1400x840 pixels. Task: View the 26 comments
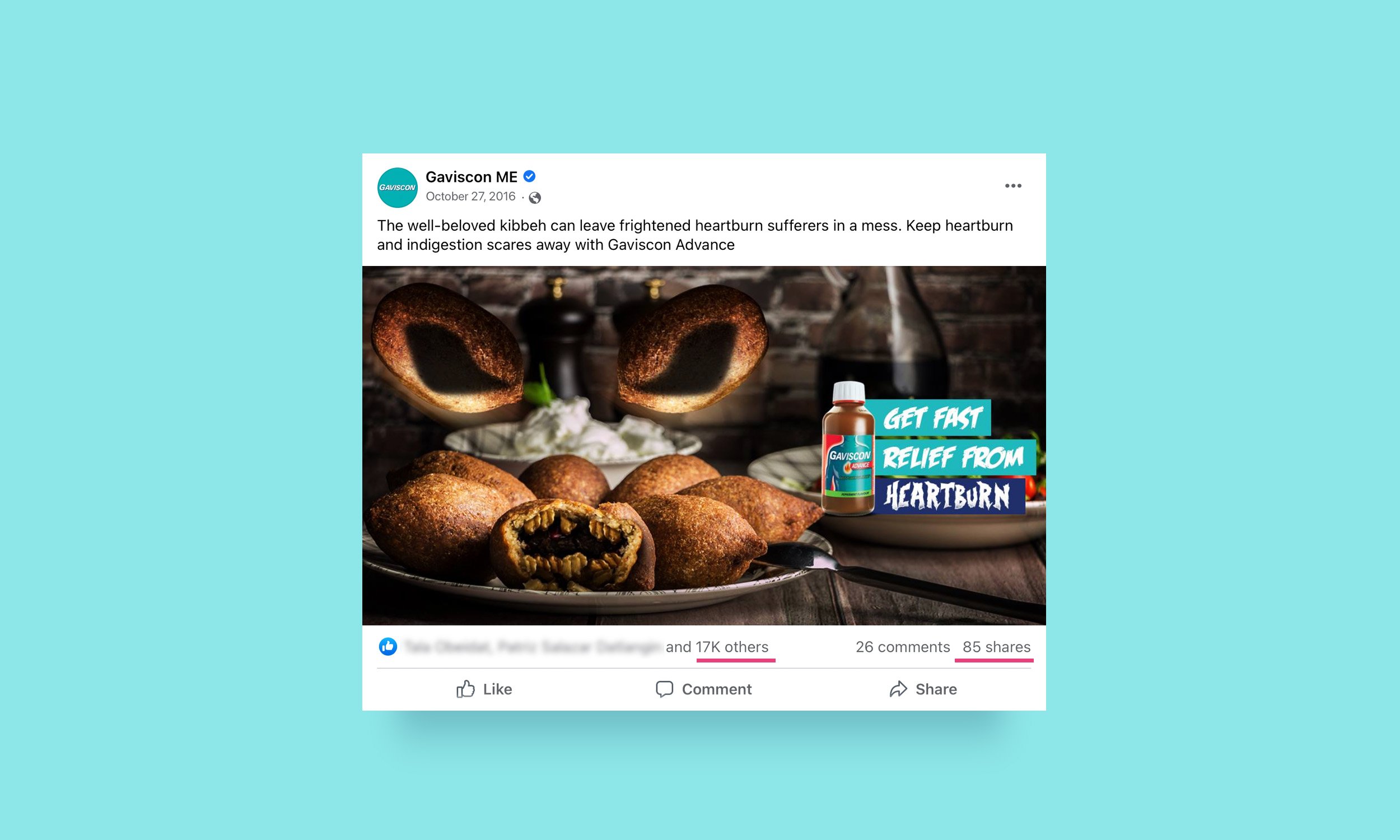pos(903,647)
